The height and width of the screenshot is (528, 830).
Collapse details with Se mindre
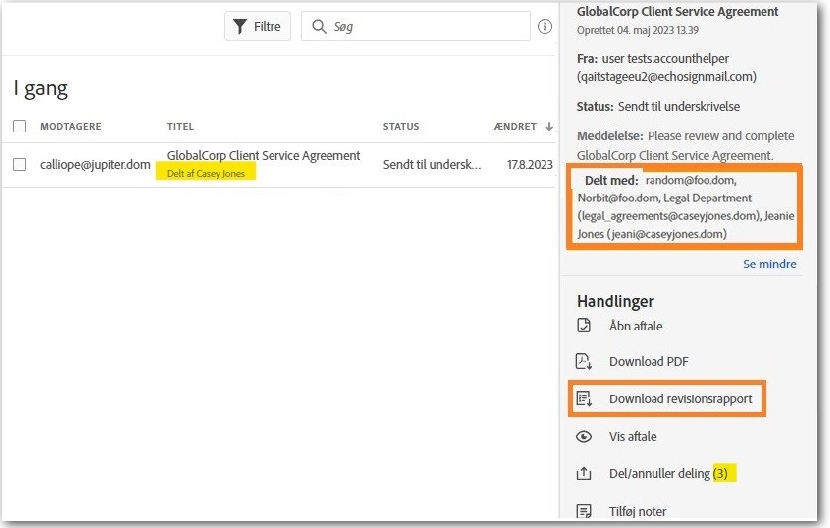(x=769, y=264)
